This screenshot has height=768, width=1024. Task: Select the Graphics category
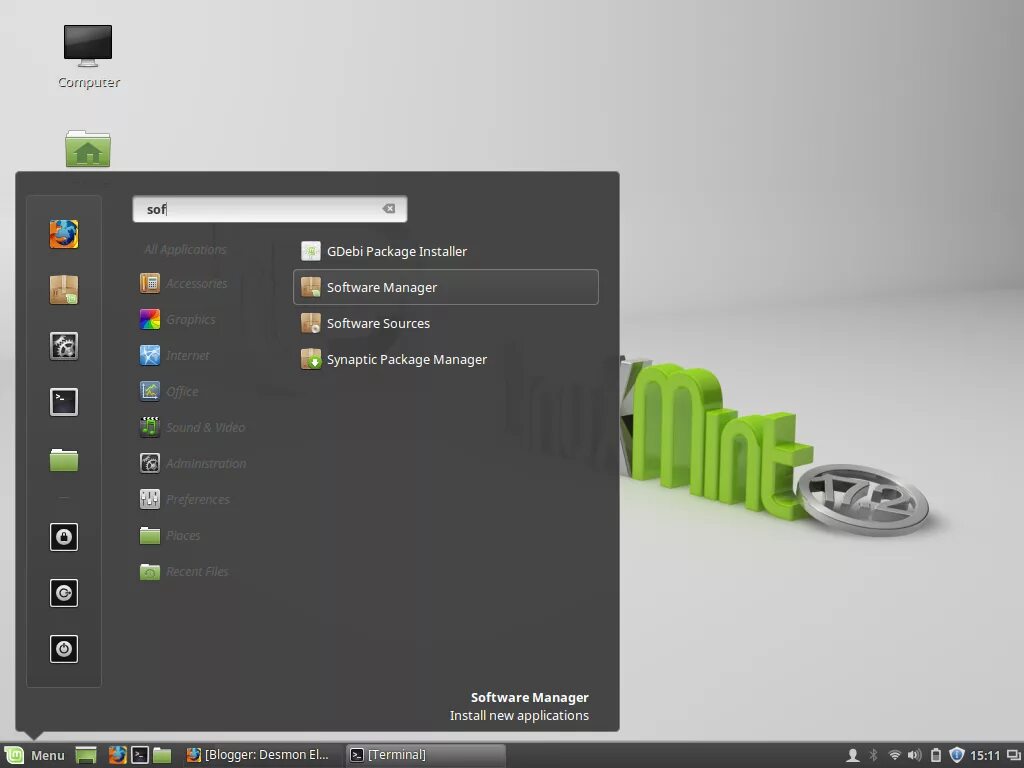pos(178,319)
